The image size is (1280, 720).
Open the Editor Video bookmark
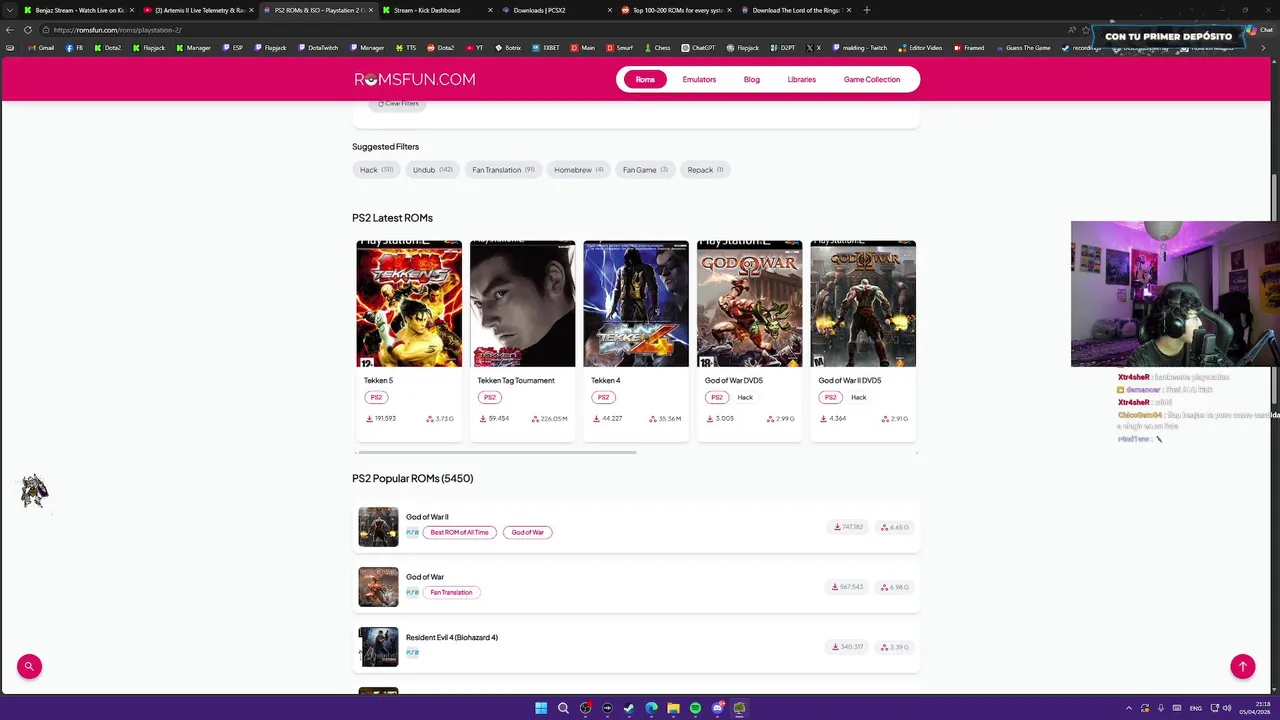pos(920,48)
